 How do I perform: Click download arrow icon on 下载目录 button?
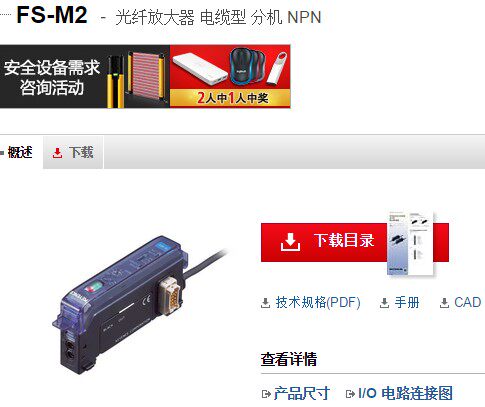coord(290,242)
